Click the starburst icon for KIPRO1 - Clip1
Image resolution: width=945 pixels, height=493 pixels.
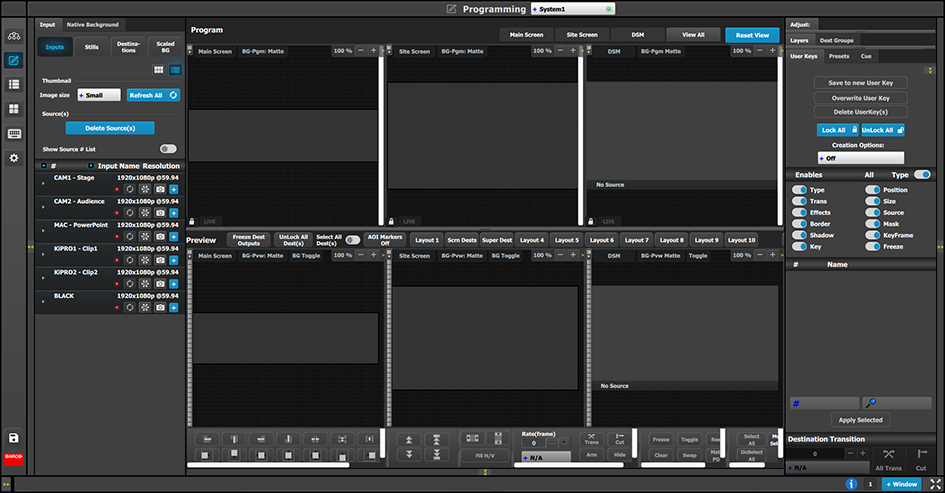tap(145, 260)
